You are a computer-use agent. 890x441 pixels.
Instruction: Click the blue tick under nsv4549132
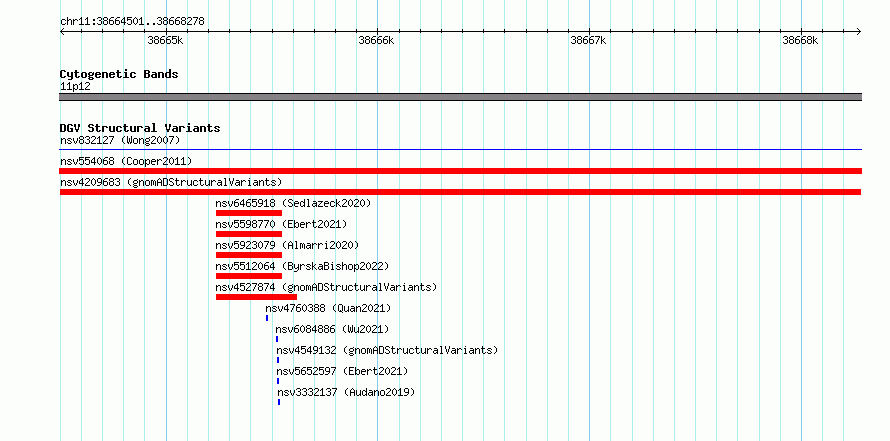pos(278,360)
